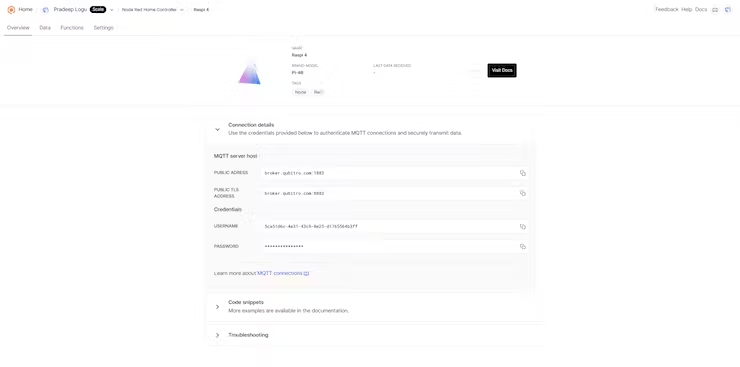Collapse the Connection details section
Image resolution: width=740 pixels, height=367 pixels.
[x=217, y=129]
